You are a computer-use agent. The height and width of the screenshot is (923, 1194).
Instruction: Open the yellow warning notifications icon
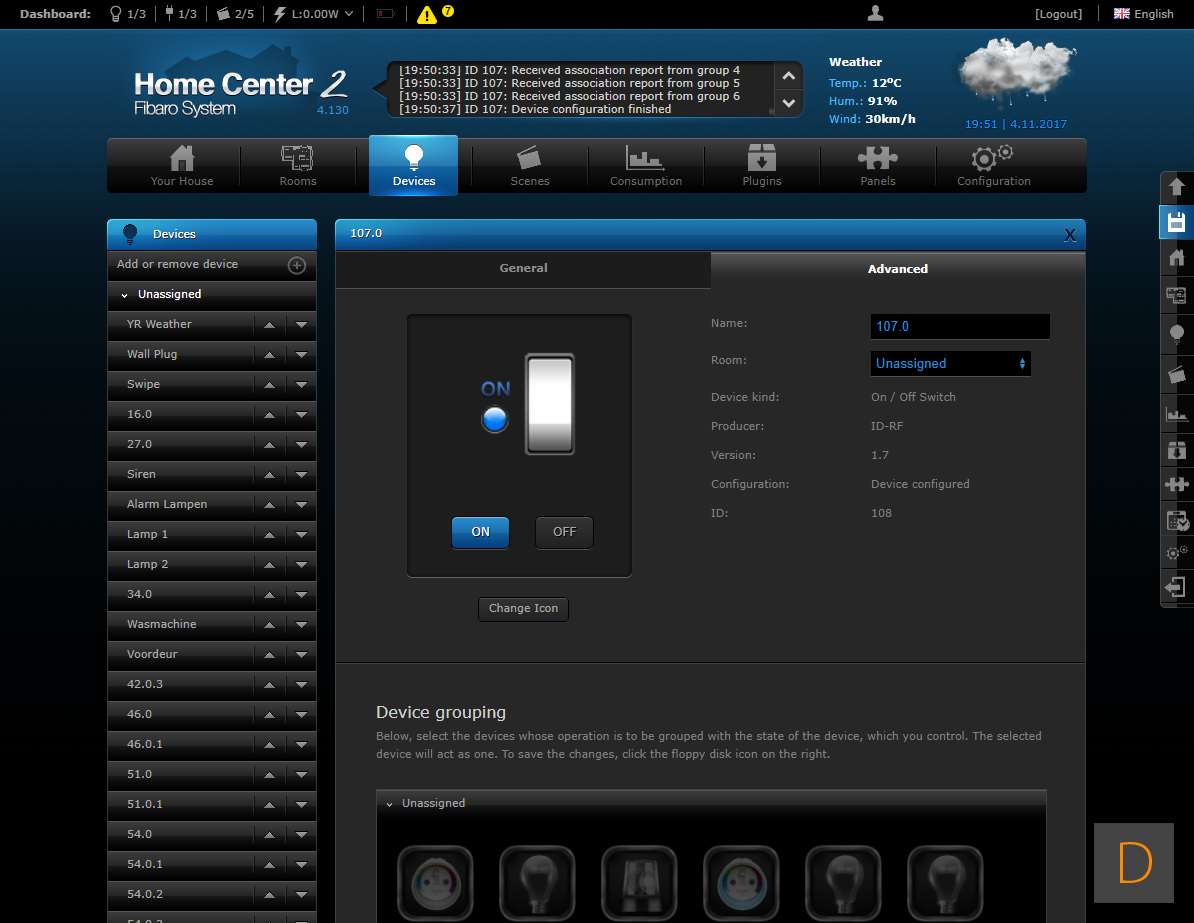point(427,14)
